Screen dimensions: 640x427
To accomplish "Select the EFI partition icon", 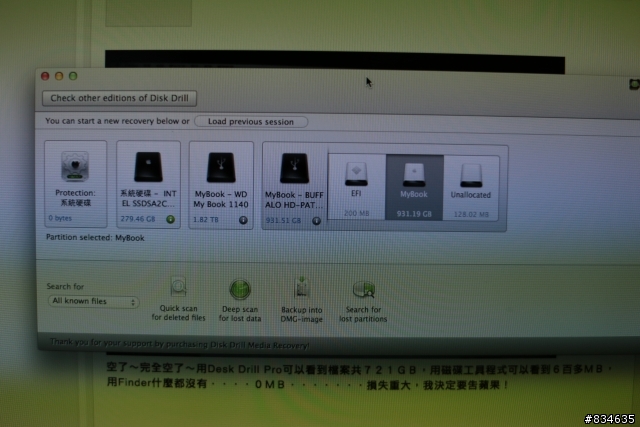I will point(356,174).
